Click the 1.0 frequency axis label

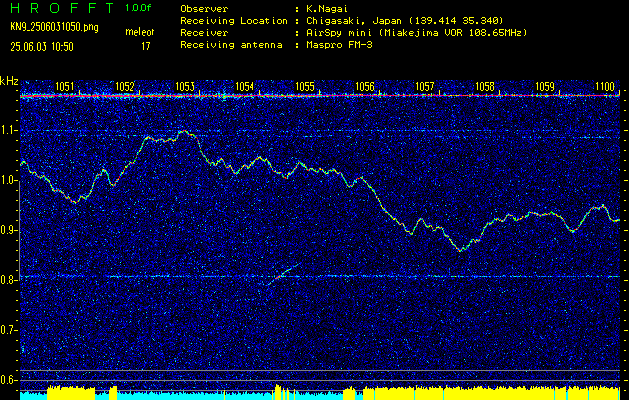pos(8,180)
